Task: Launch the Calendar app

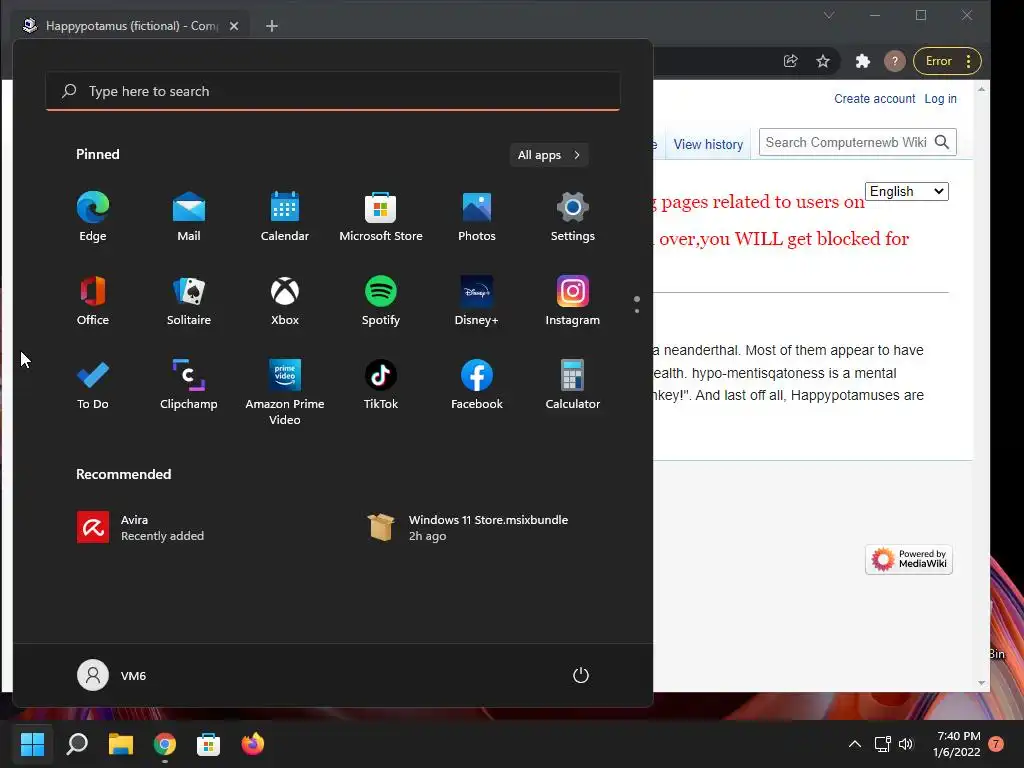Action: coord(285,217)
